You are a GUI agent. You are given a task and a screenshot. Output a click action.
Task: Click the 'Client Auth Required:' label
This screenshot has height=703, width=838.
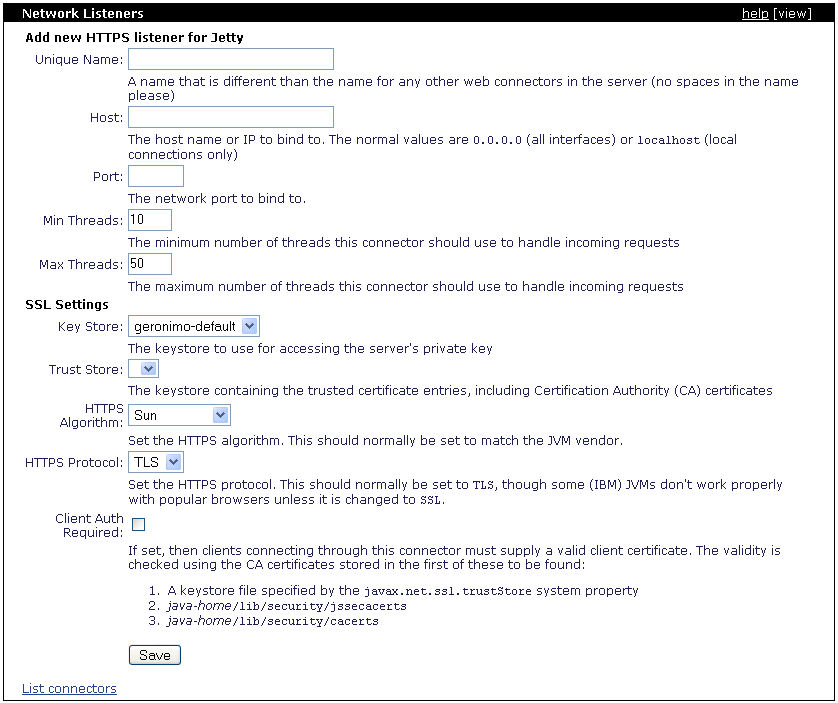[x=89, y=526]
